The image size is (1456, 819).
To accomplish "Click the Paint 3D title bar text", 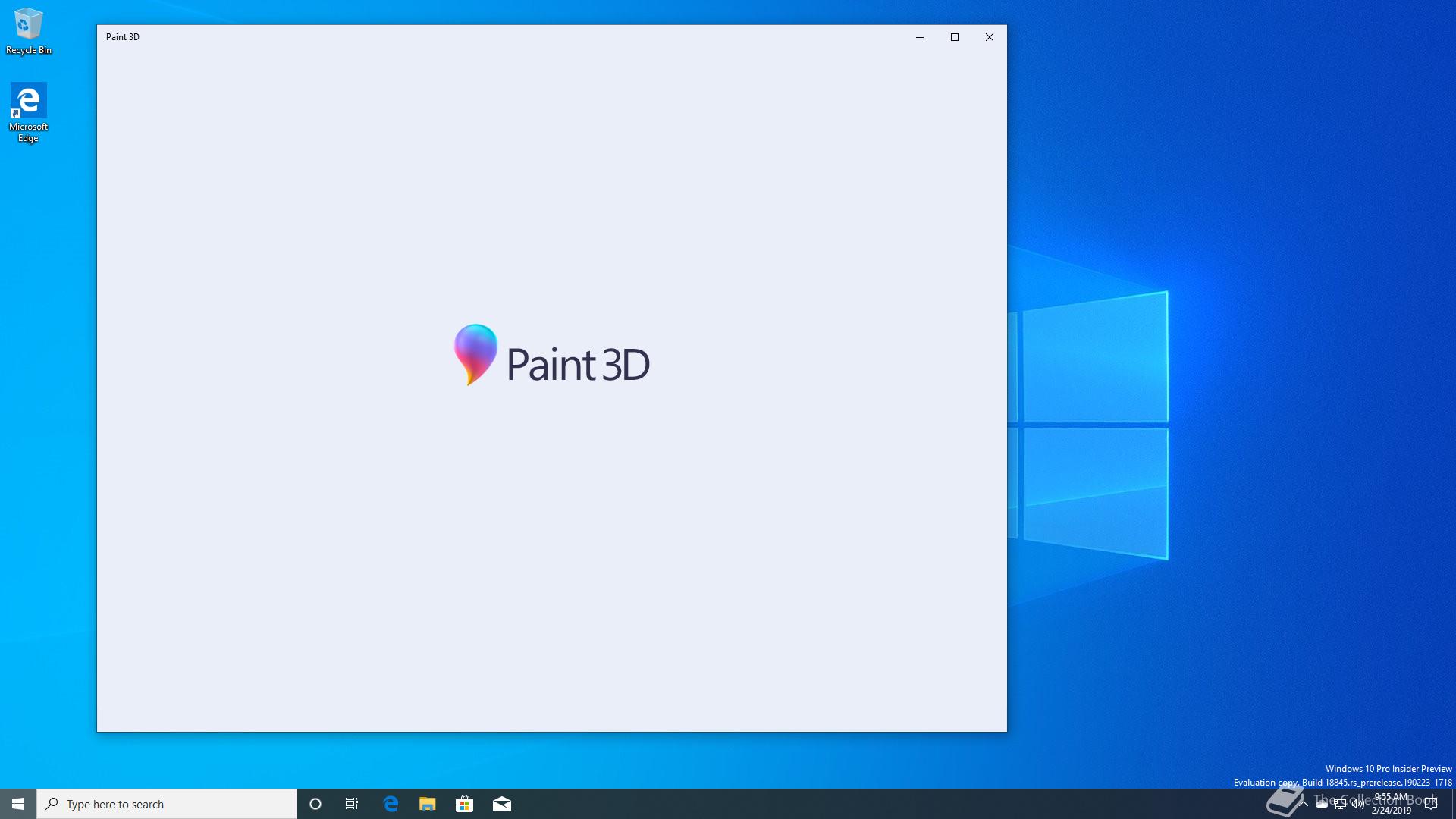I will (123, 37).
